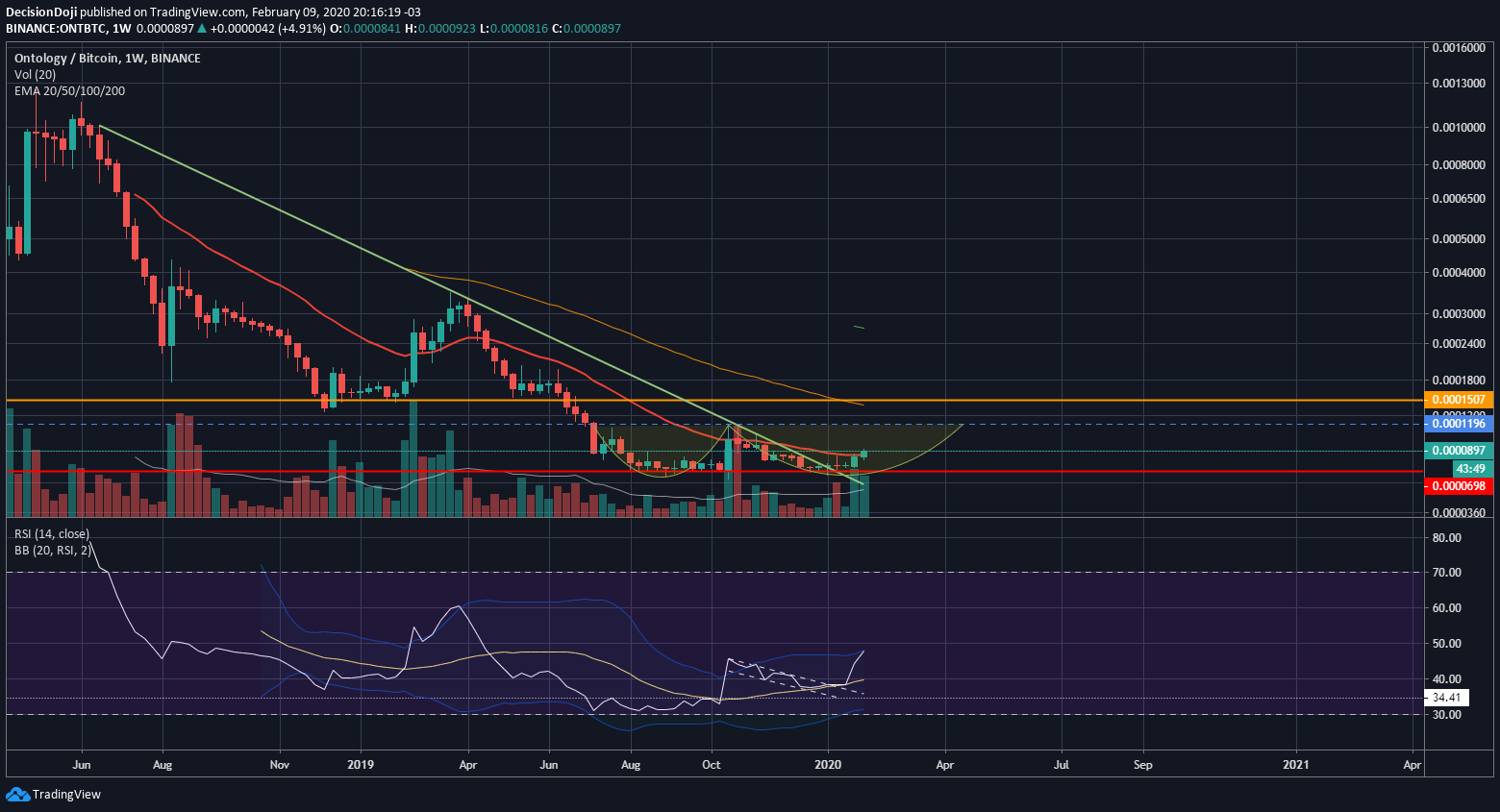Viewport: 1500px width, 812px height.
Task: Click the Sep label on time axis
Action: pyautogui.click(x=1143, y=765)
